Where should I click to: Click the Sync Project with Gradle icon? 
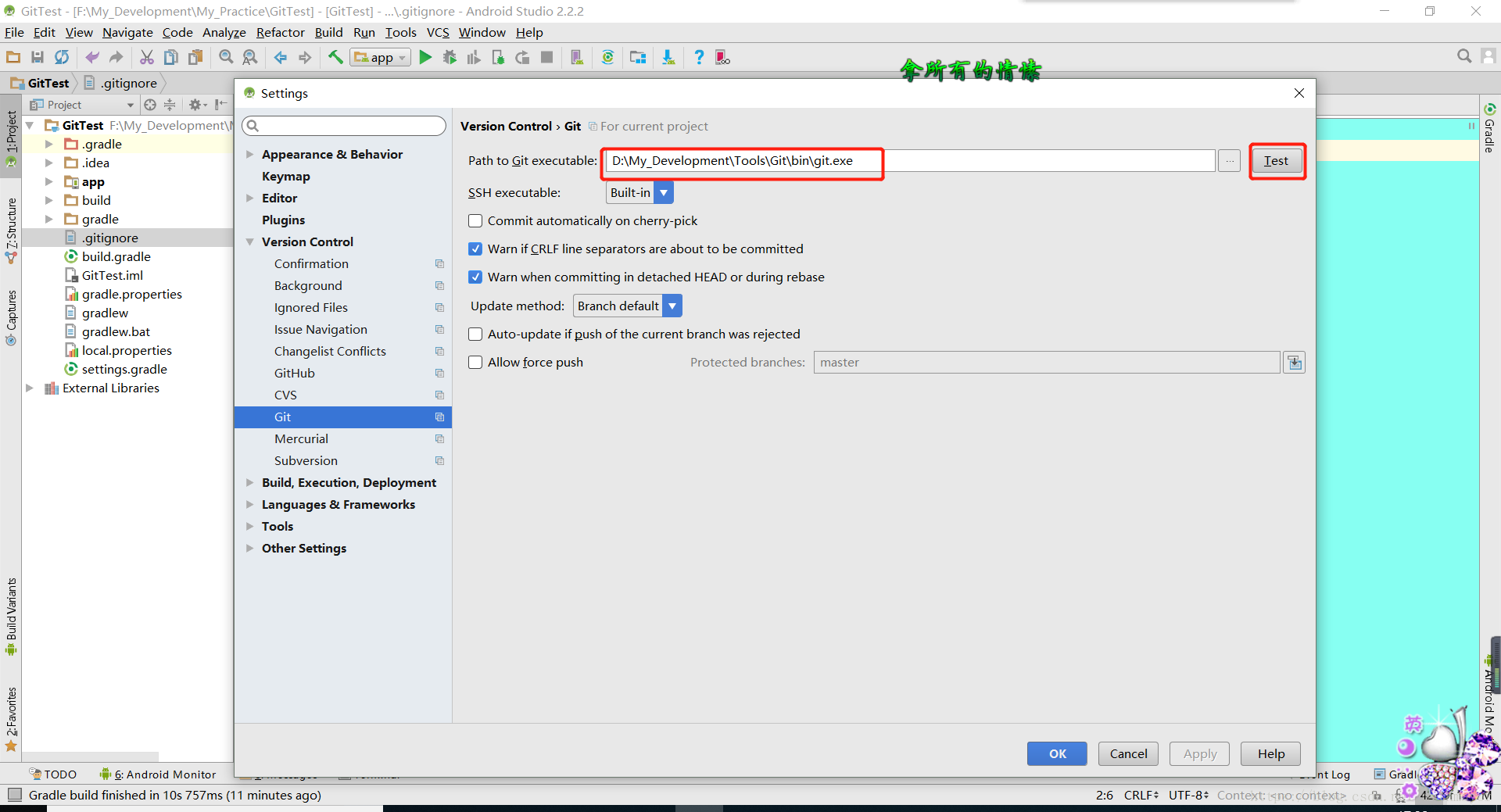pos(607,57)
